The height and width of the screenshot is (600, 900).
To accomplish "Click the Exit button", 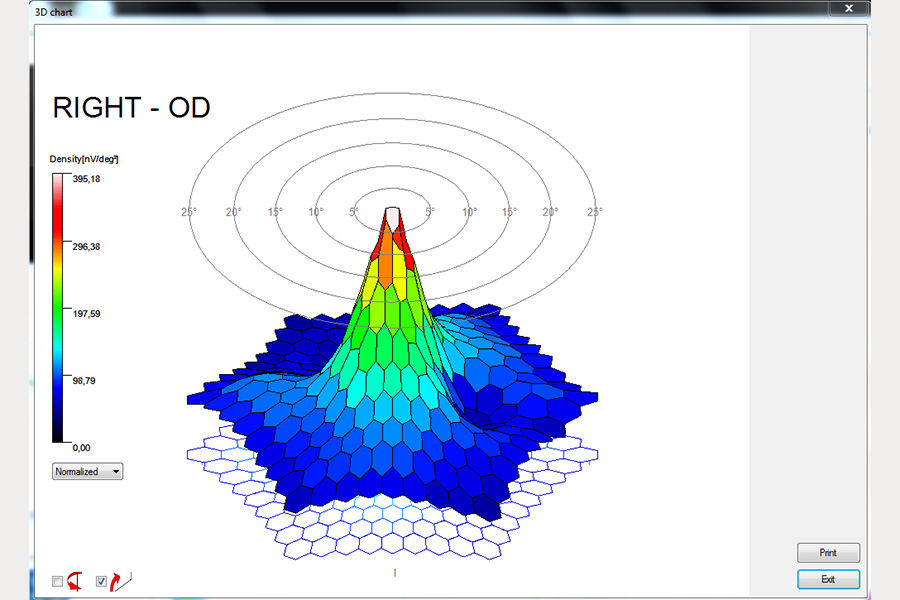I will pos(828,579).
